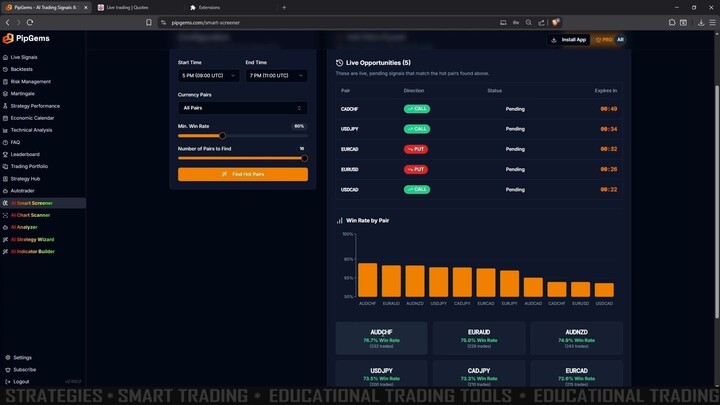Select the AUDNZD win rate card
Image resolution: width=720 pixels, height=405 pixels.
point(576,338)
